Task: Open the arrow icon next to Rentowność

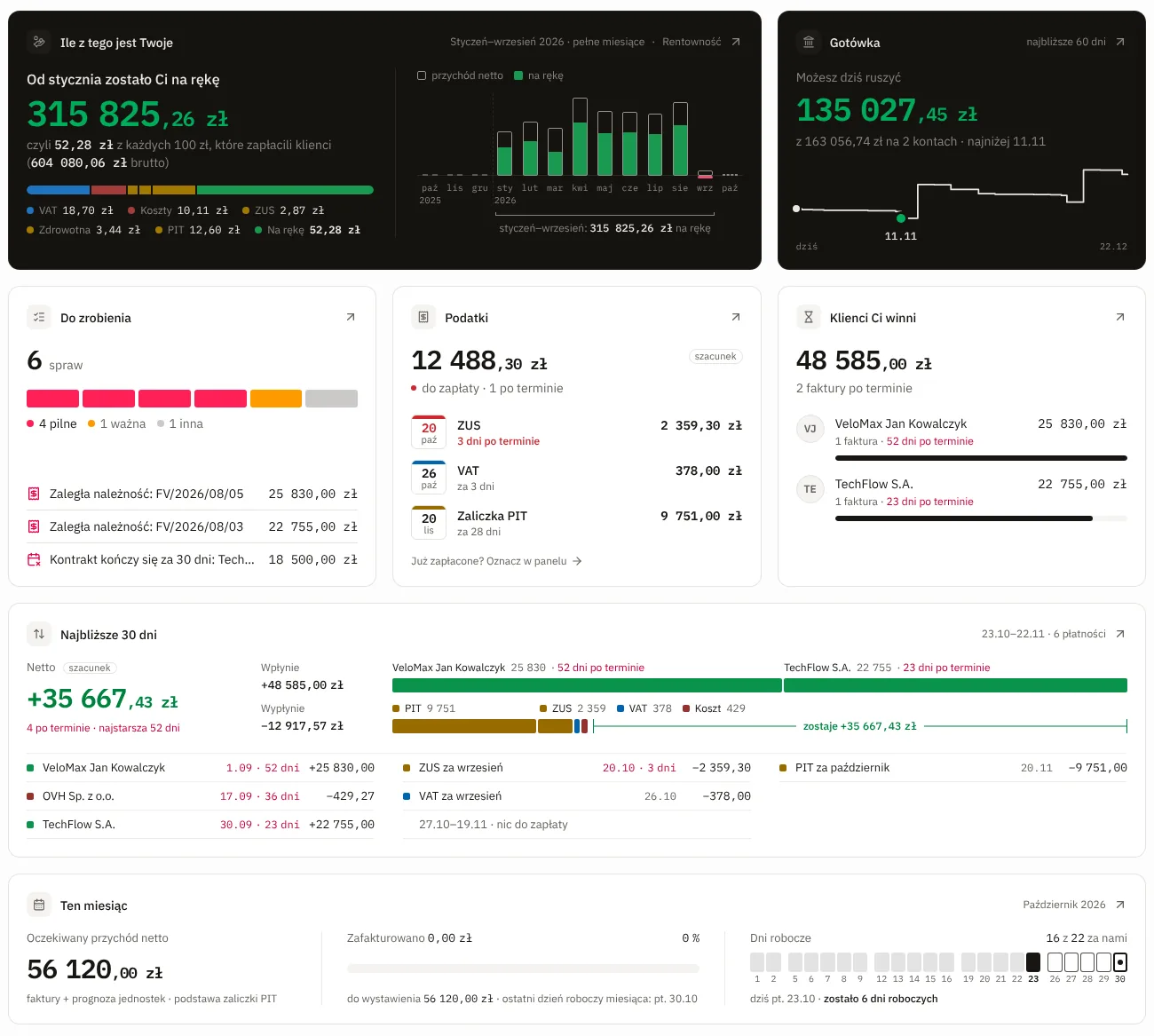Action: click(x=736, y=42)
